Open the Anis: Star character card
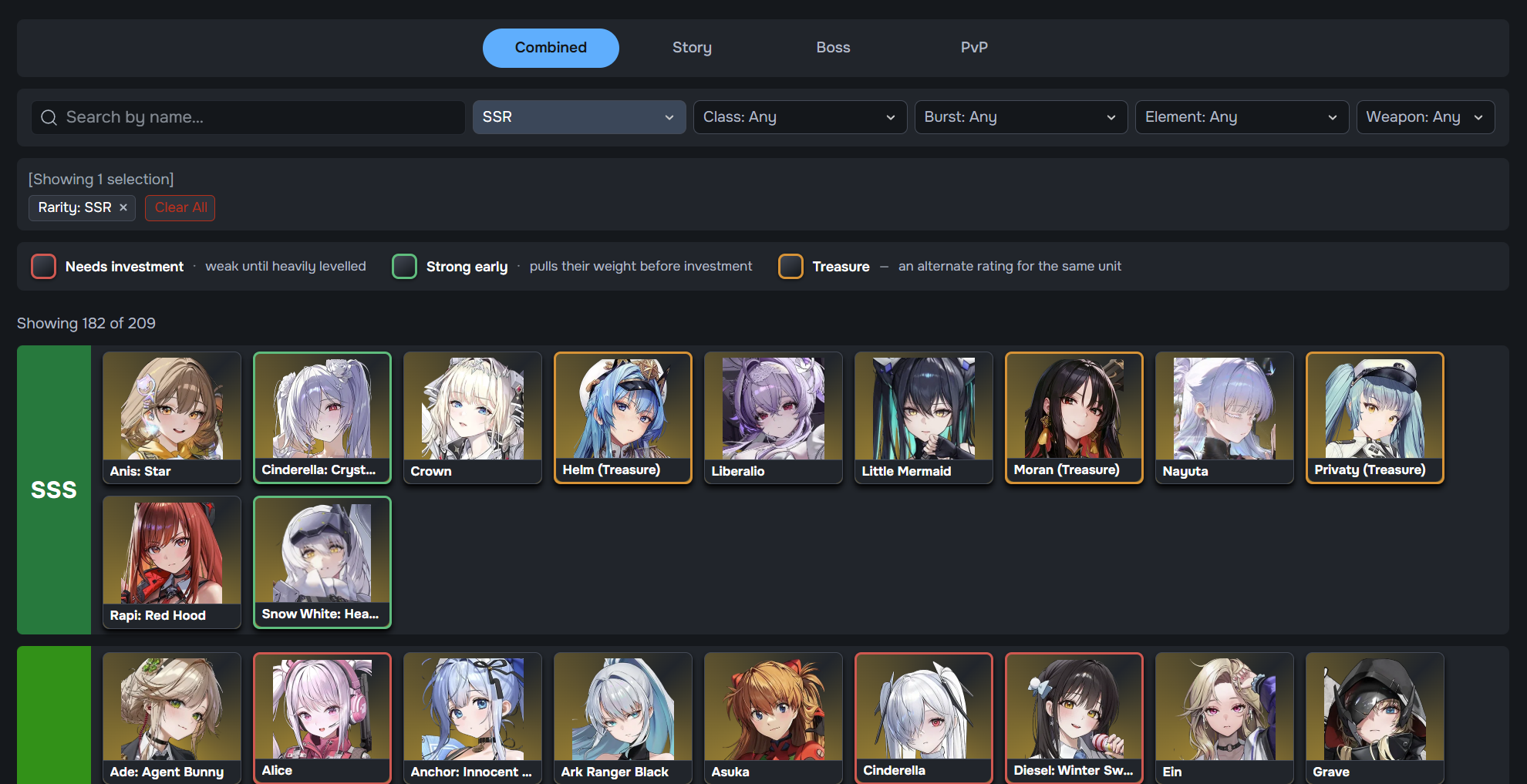 click(x=172, y=418)
